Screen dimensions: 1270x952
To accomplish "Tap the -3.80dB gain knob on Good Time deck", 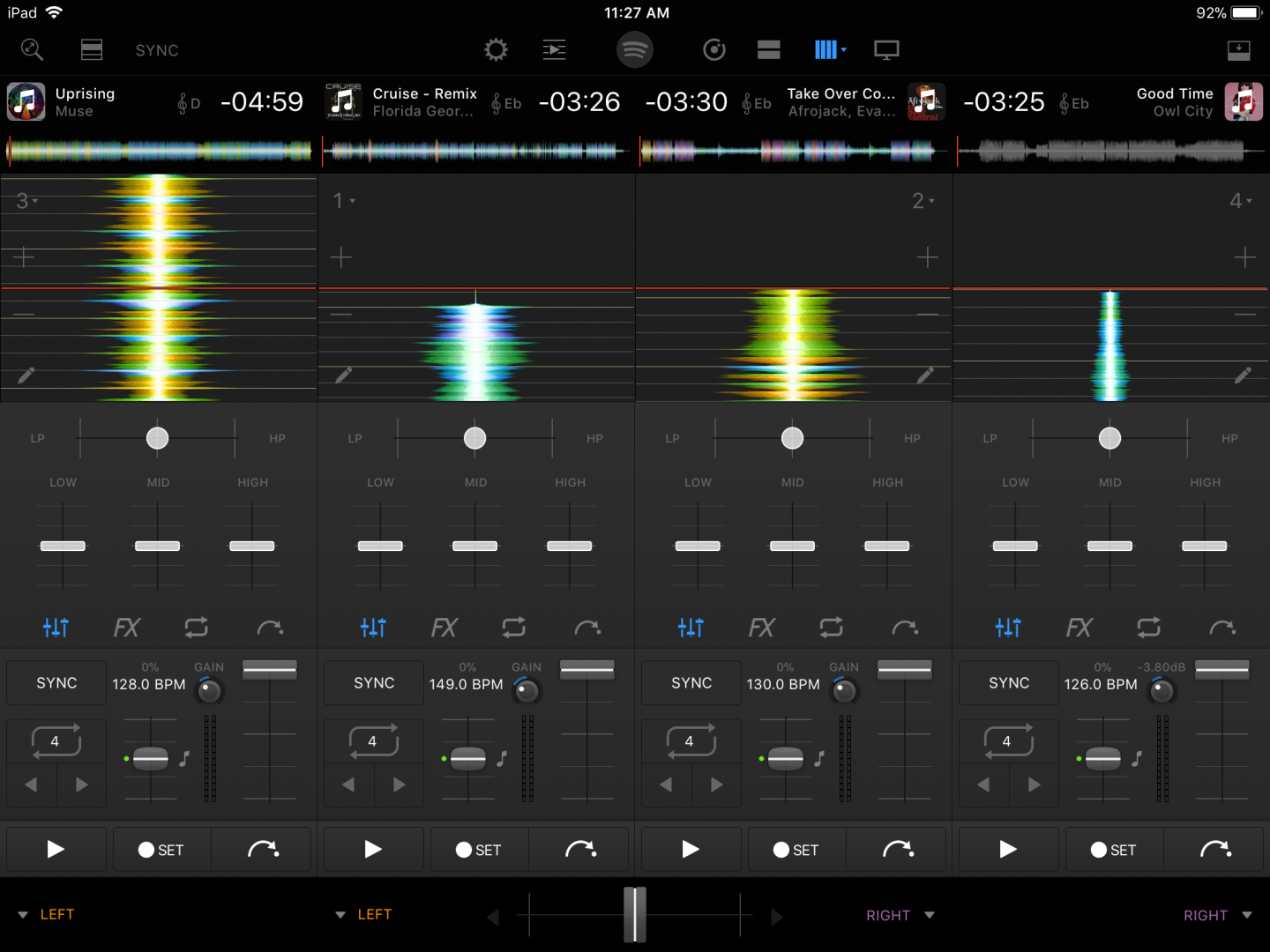I will pyautogui.click(x=1162, y=691).
